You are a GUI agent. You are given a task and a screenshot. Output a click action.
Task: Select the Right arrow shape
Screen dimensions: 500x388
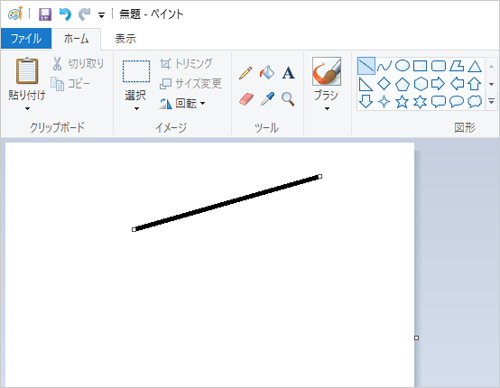[x=438, y=84]
